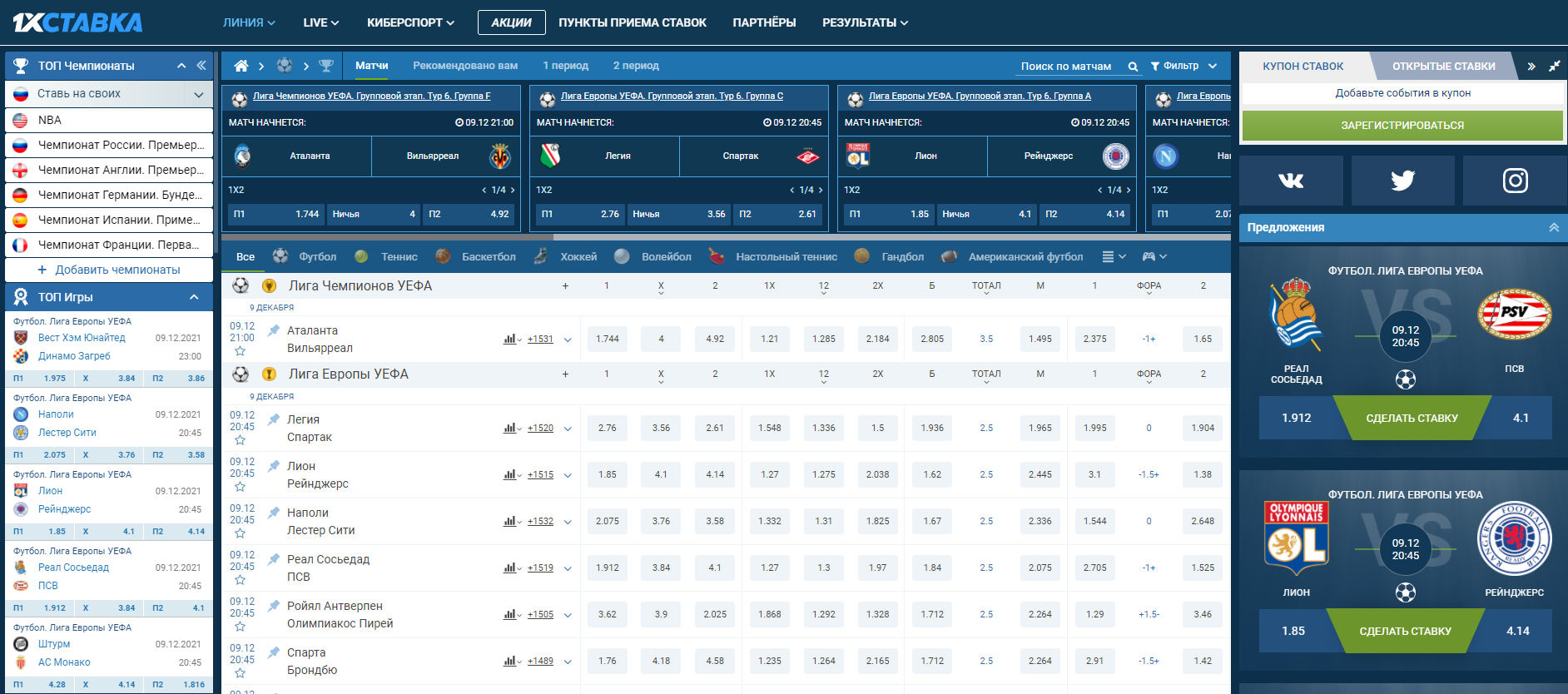
Task: Click odds 1.744 for Аталанта in table
Action: point(608,339)
